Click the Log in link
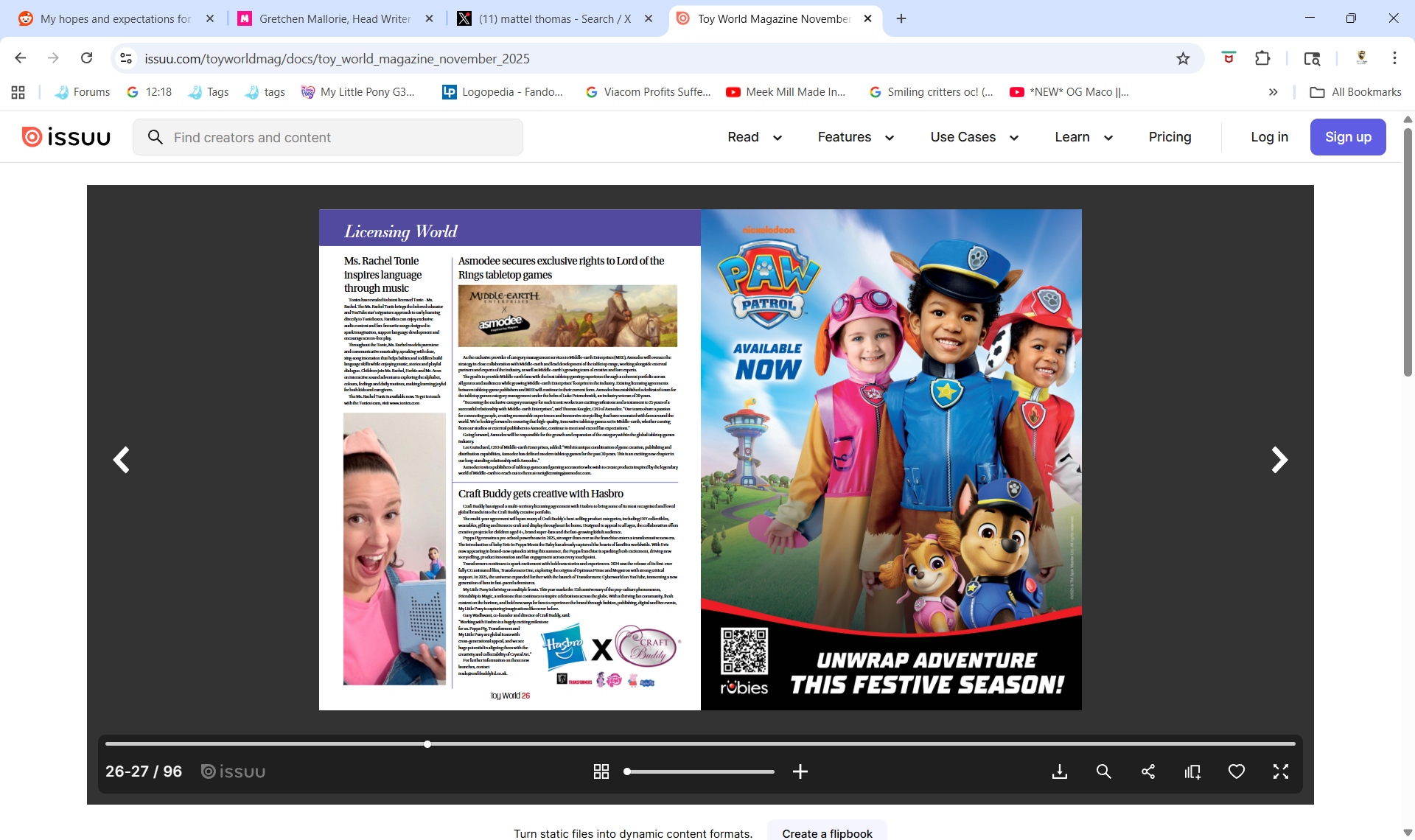The image size is (1415, 840). pos(1269,137)
